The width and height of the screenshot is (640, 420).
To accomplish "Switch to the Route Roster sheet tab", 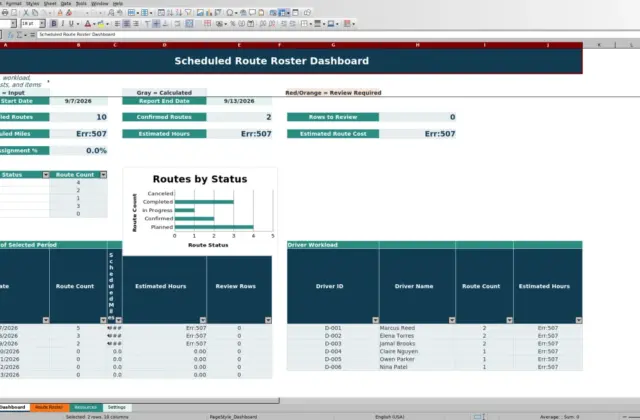I will click(x=49, y=407).
